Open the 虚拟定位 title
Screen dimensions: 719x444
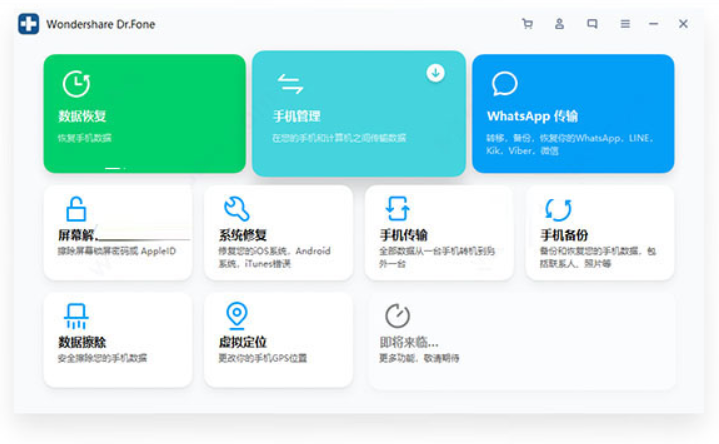243,342
